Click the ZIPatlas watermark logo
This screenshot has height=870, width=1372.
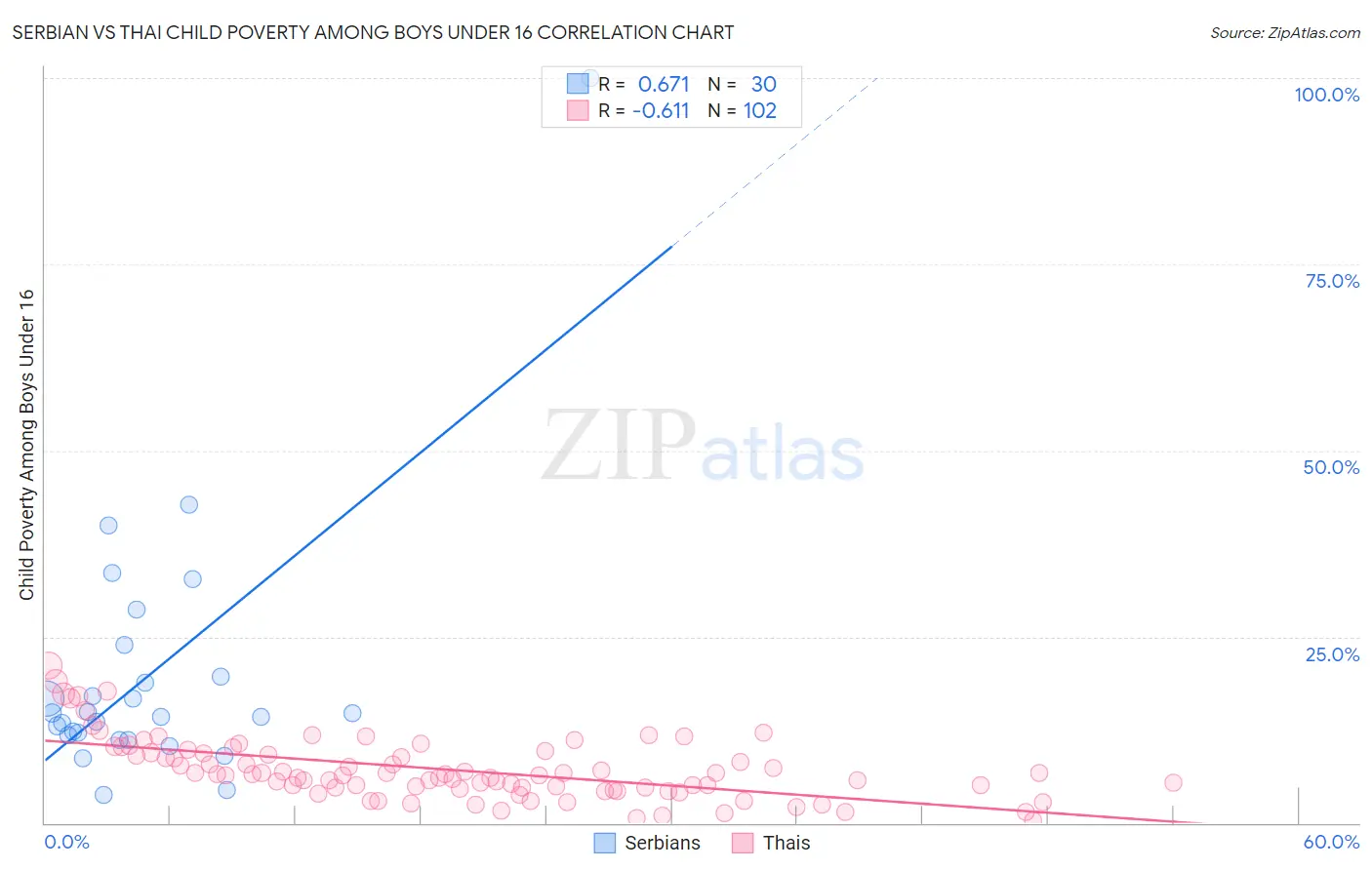pos(703,447)
